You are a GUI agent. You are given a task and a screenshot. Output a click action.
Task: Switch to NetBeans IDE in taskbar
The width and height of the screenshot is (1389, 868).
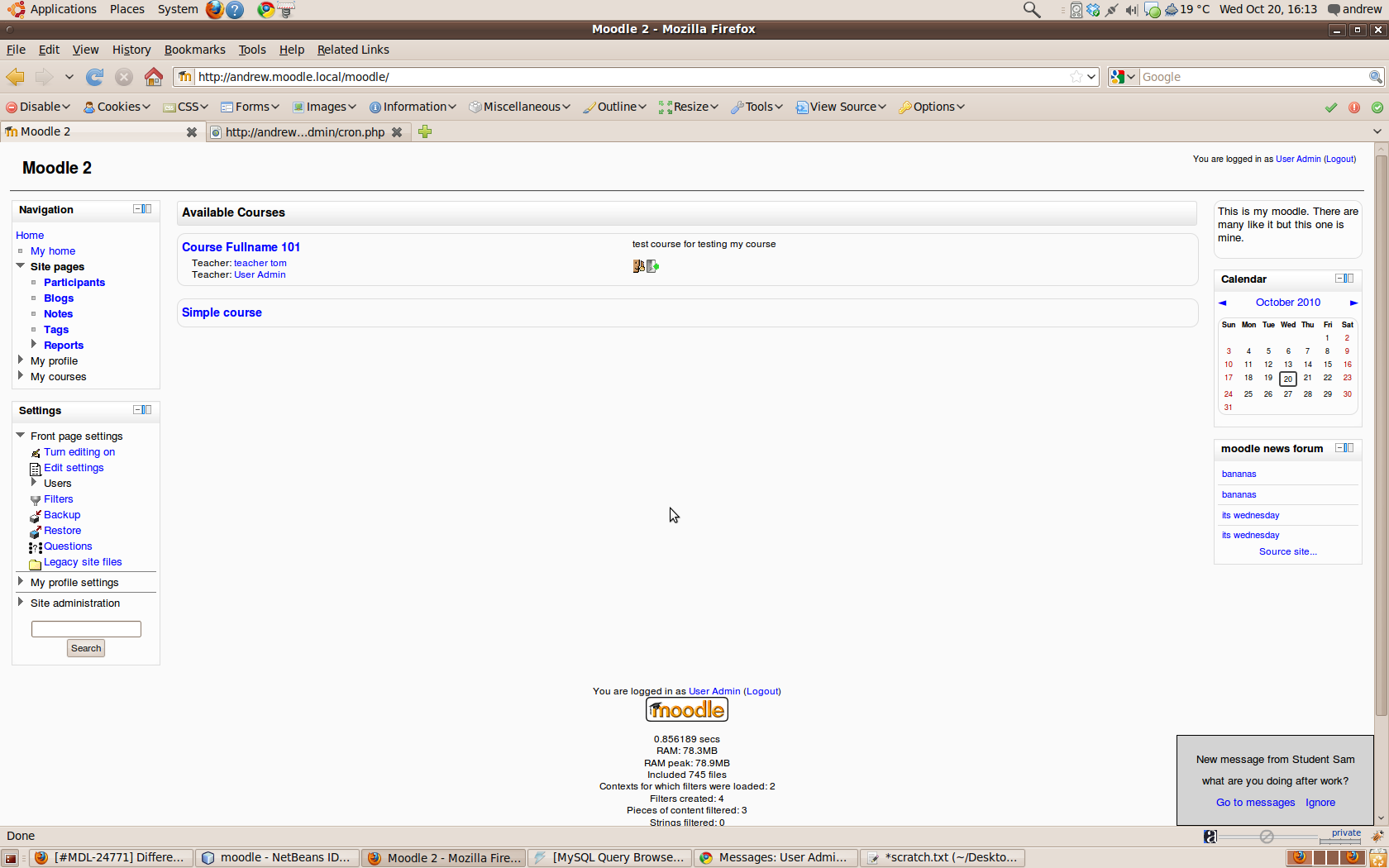tap(278, 858)
